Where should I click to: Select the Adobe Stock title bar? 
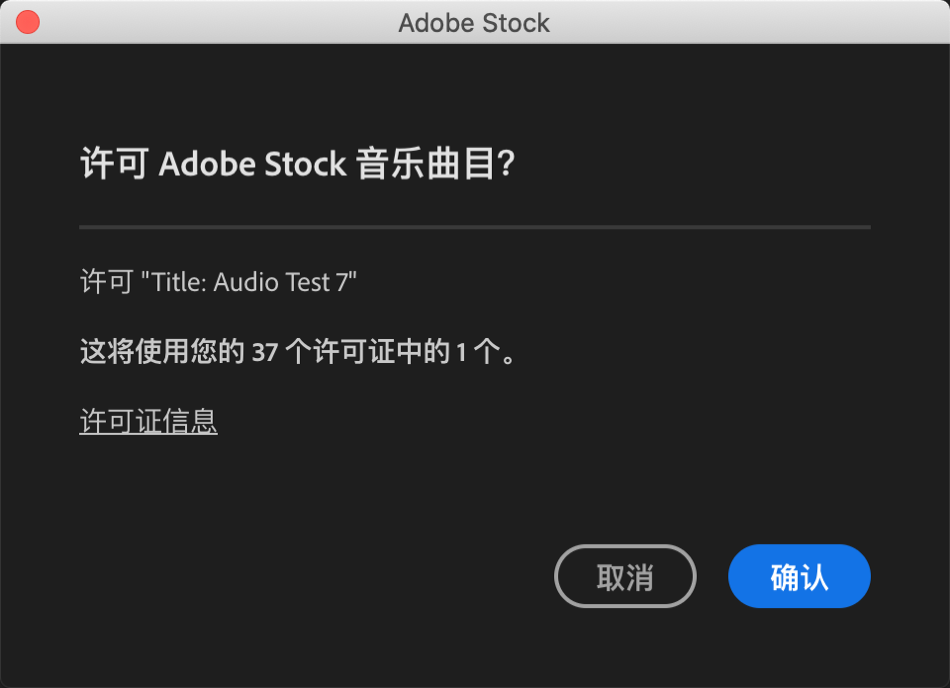(475, 22)
